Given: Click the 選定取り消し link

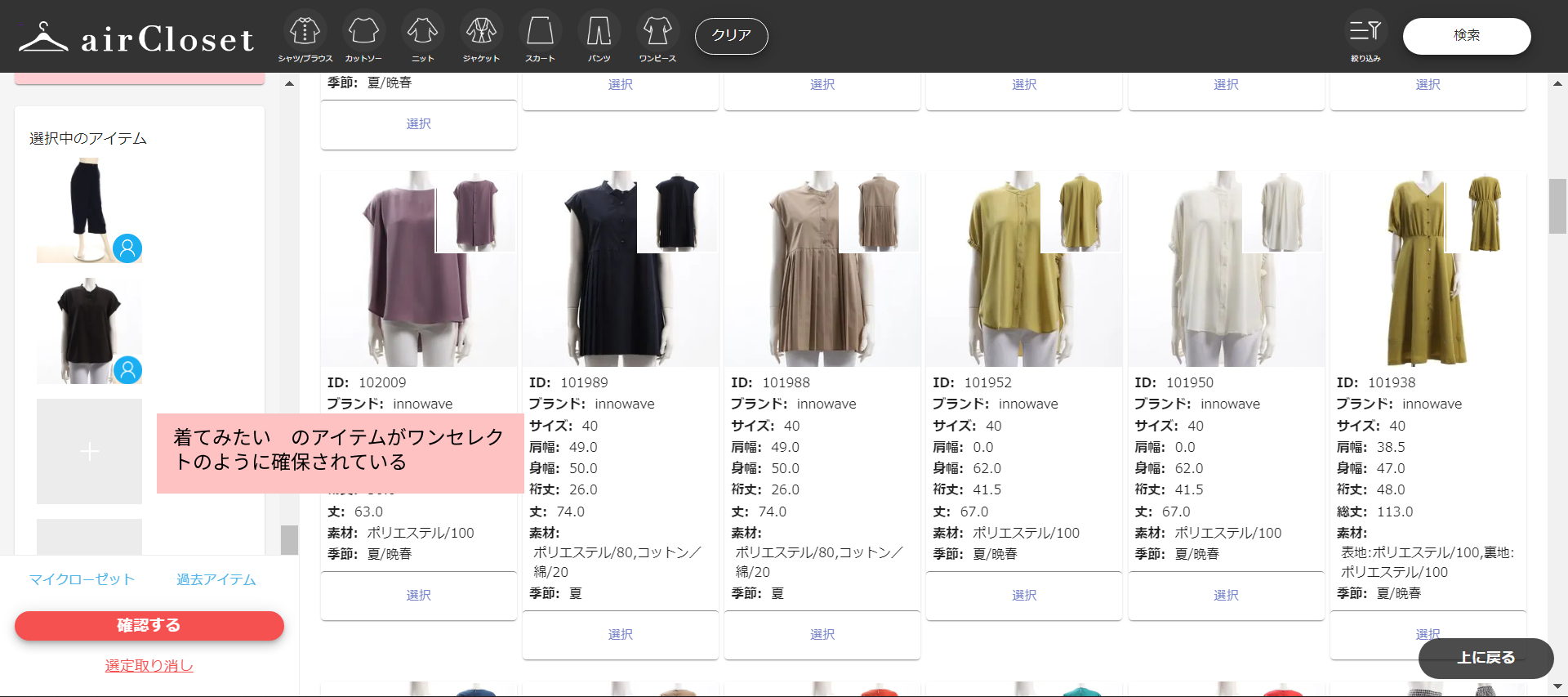Looking at the screenshot, I should tap(149, 666).
